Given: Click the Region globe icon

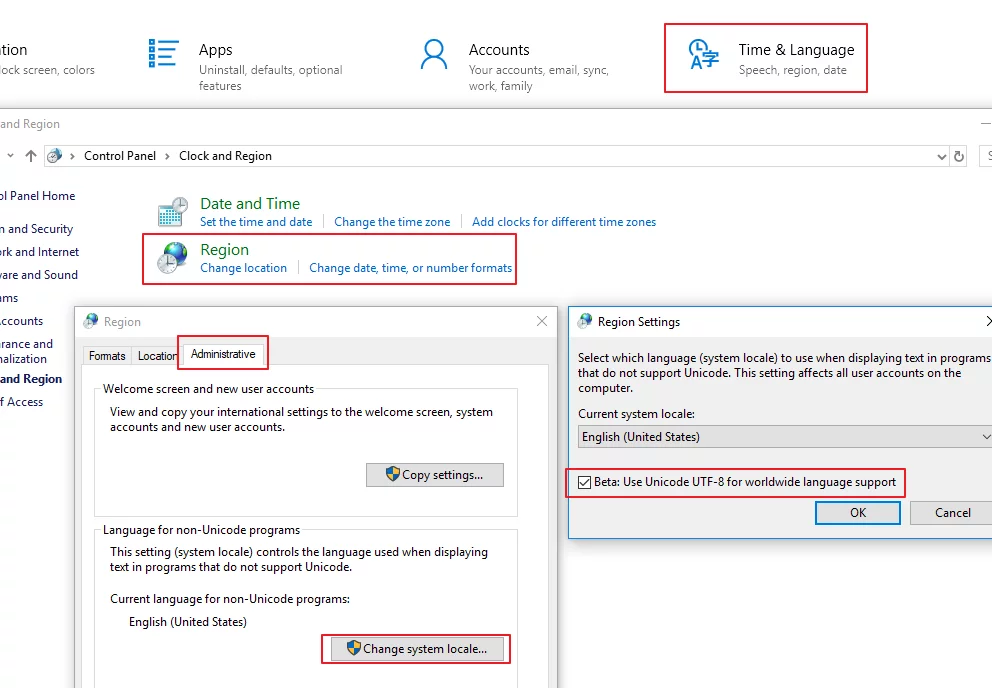Looking at the screenshot, I should 172,258.
